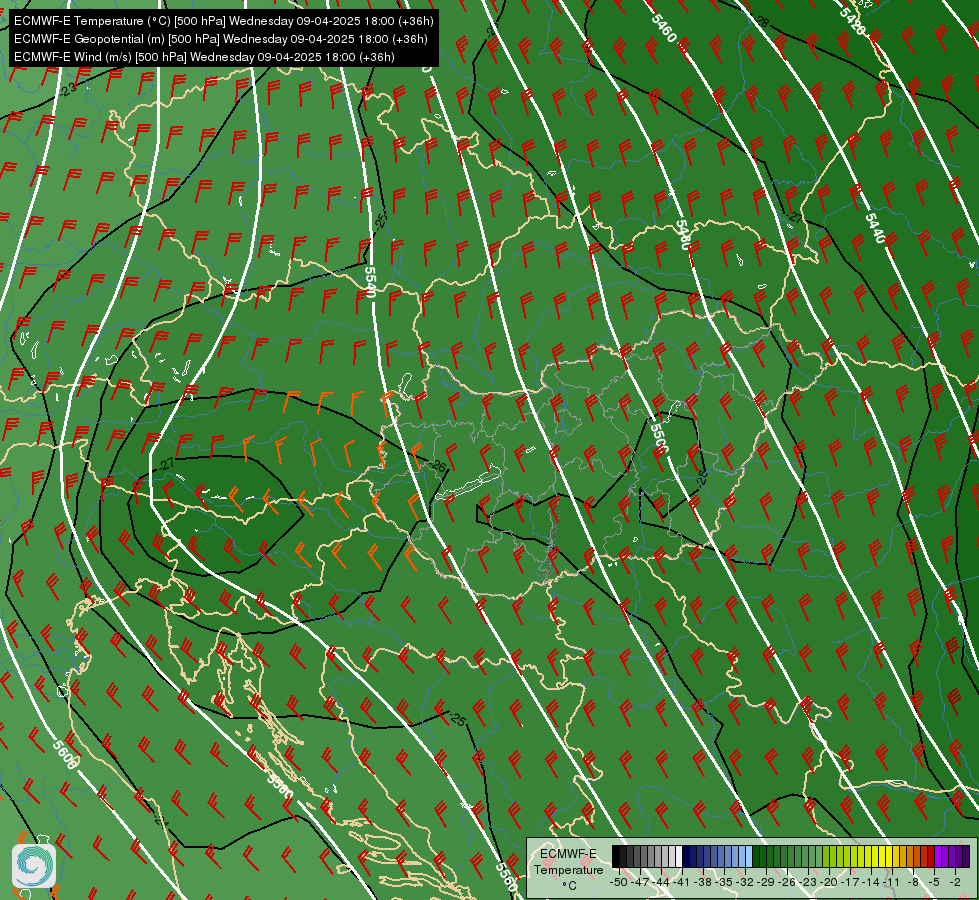Click the -24 isotherm label
Image resolution: width=979 pixels, height=900 pixels.
(x=161, y=822)
